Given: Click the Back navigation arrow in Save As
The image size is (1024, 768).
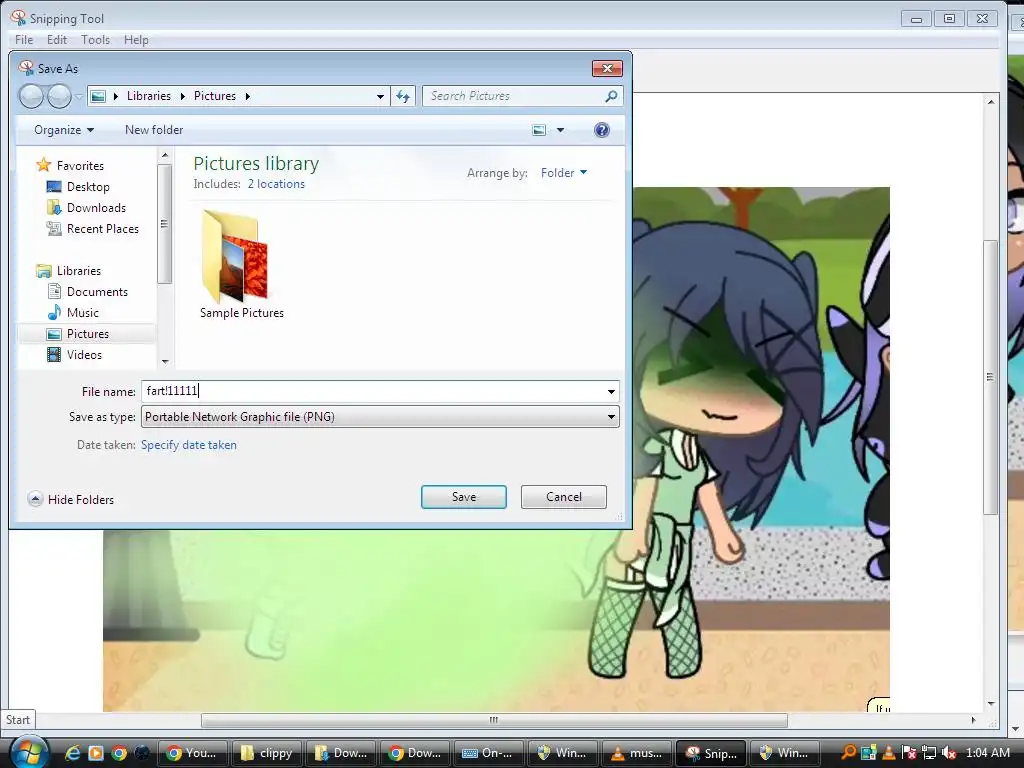Looking at the screenshot, I should point(31,97).
